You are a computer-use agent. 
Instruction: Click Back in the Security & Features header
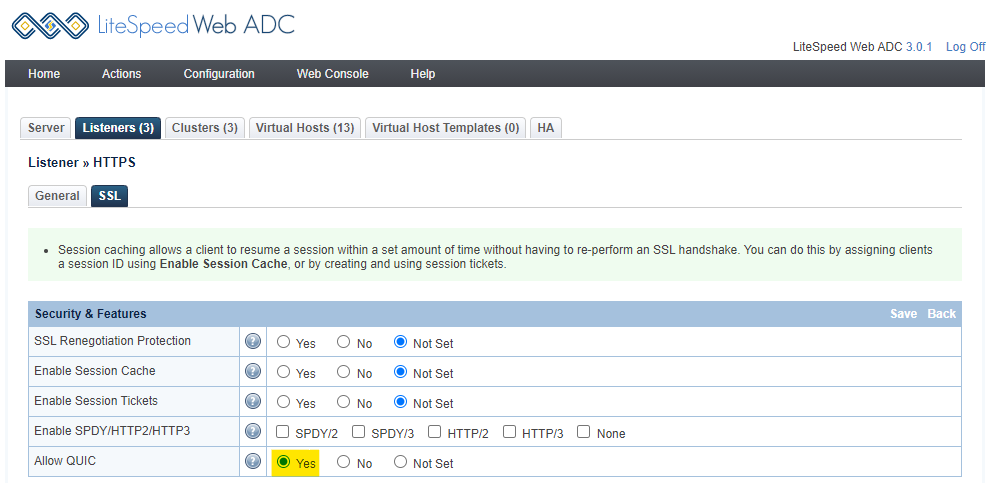click(x=941, y=314)
